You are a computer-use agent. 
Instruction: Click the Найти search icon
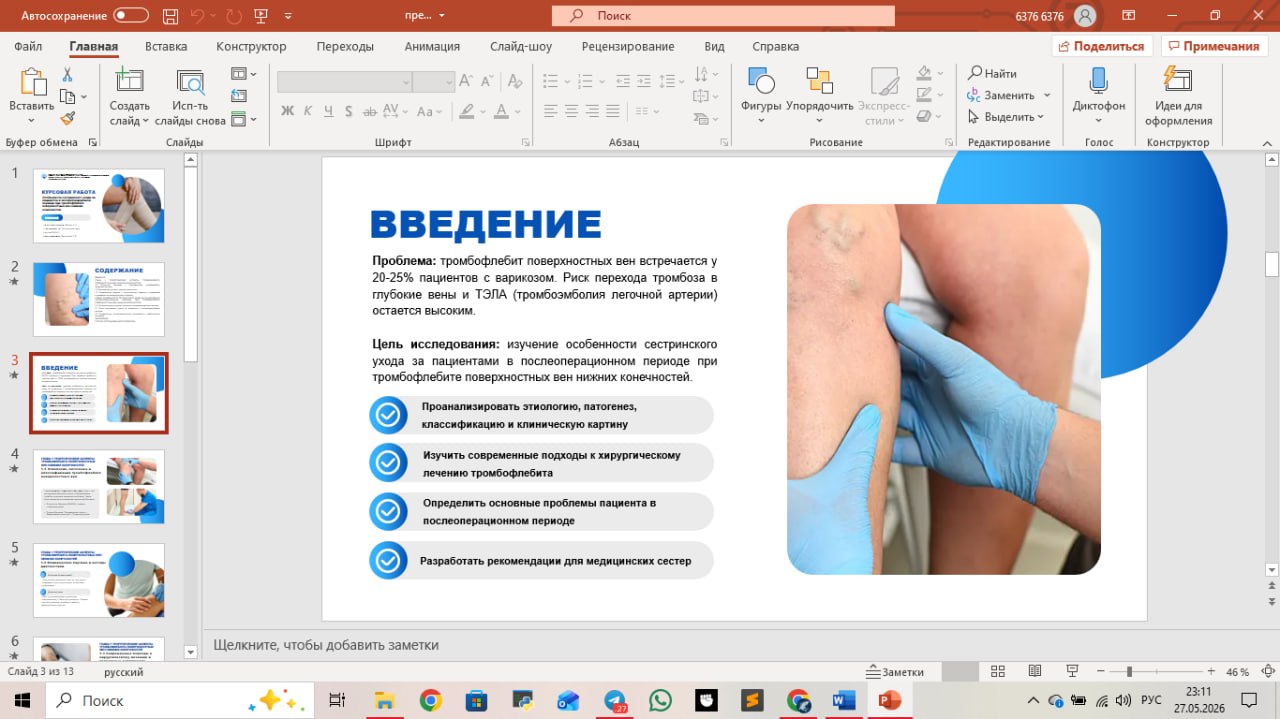[975, 73]
